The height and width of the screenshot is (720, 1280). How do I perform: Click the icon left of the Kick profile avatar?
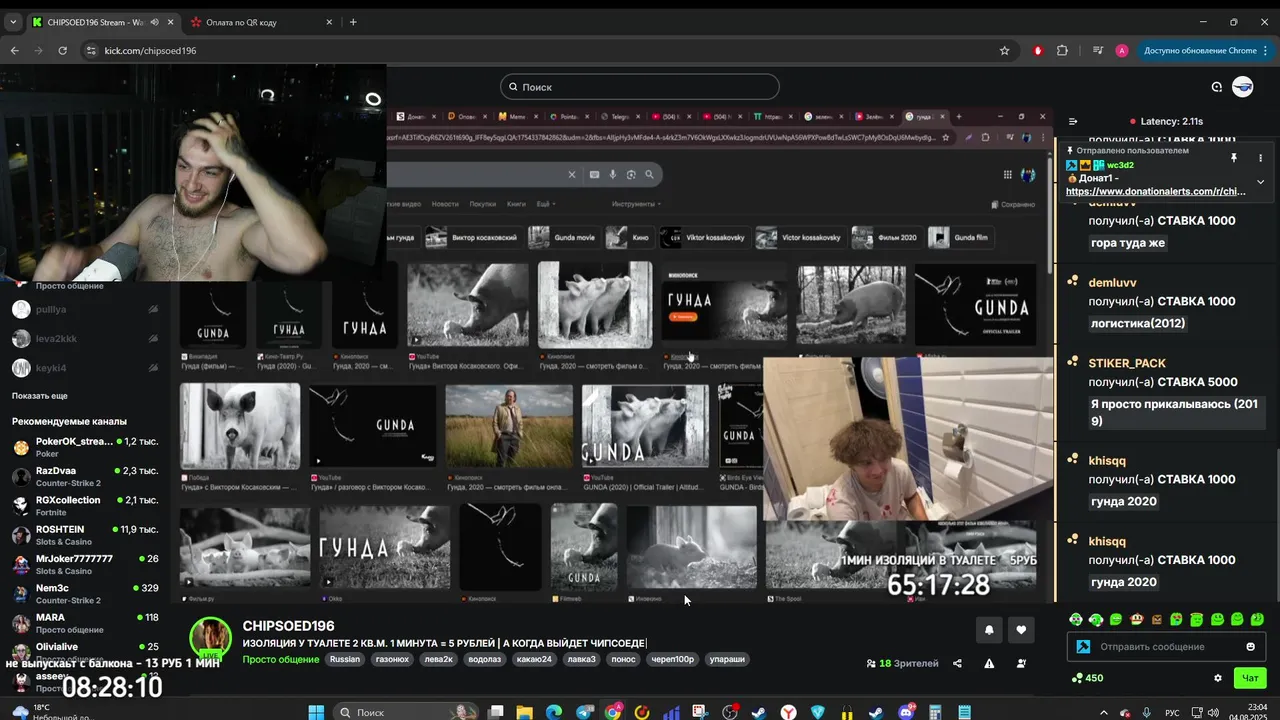tap(1217, 87)
